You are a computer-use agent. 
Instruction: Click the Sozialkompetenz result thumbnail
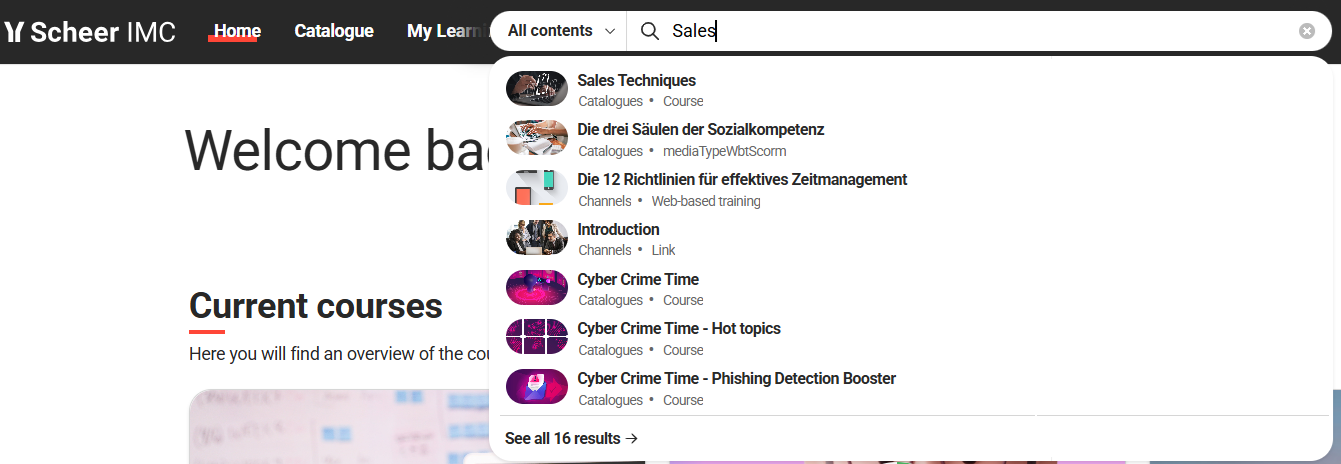(x=537, y=138)
